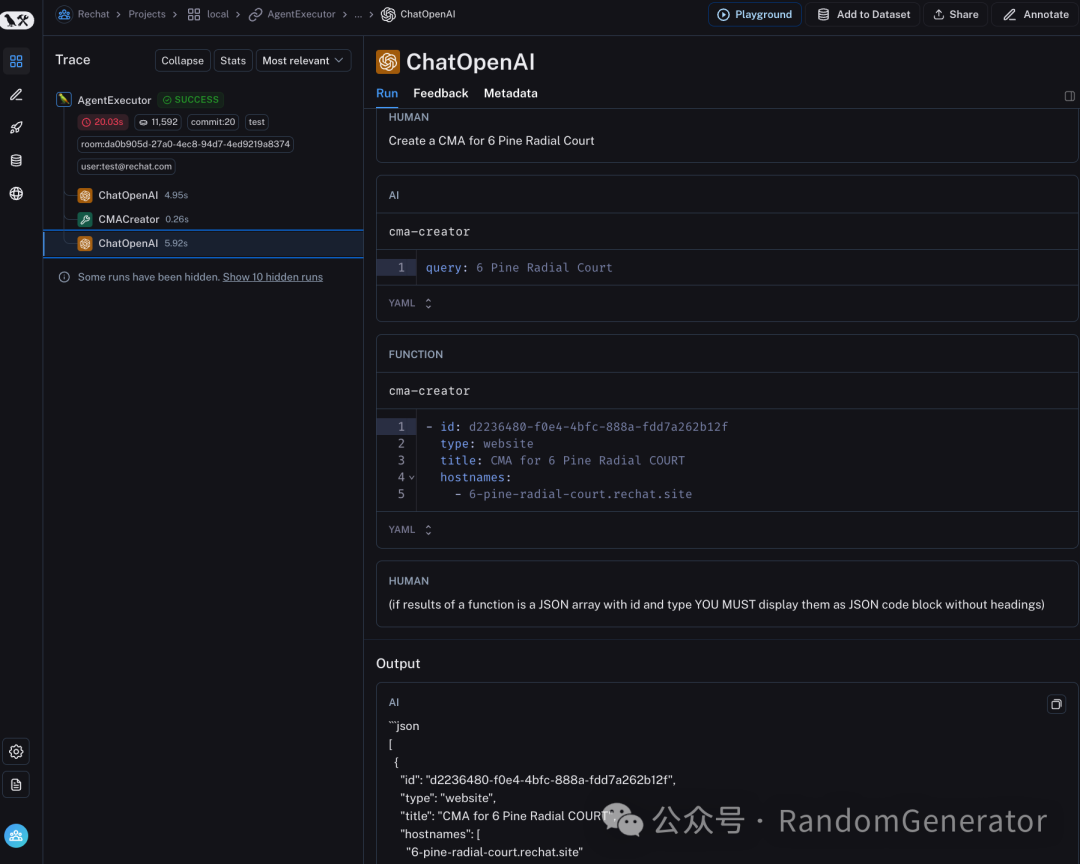Change YAML format selector under AI message
Viewport: 1080px width, 864px height.
tap(411, 303)
